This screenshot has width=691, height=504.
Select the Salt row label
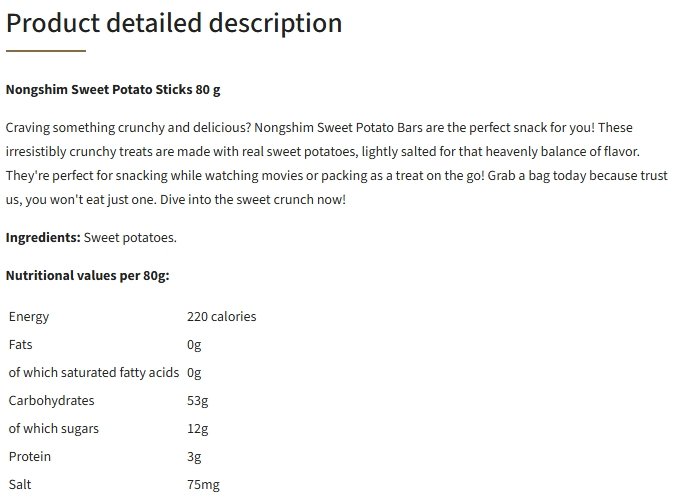pos(20,484)
